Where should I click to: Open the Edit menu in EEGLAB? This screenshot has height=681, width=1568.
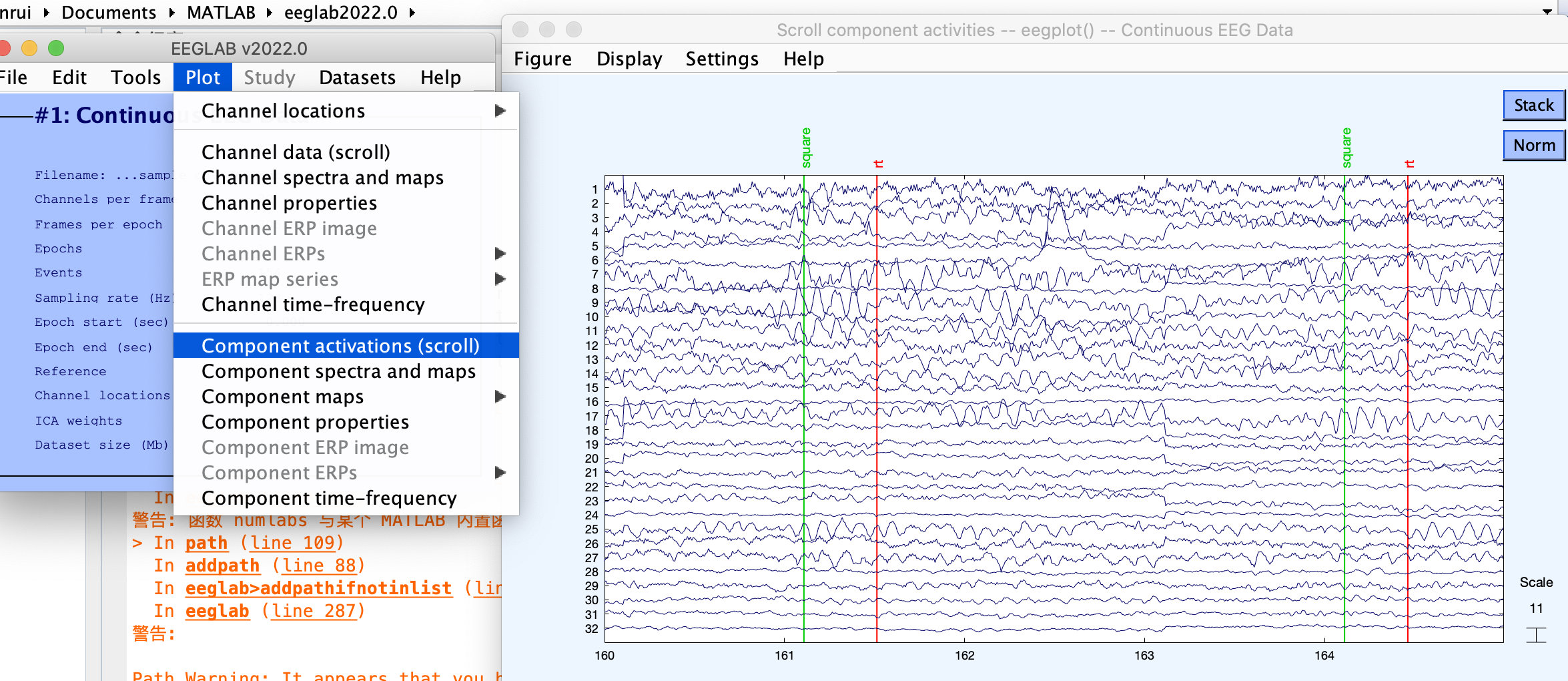pos(69,77)
